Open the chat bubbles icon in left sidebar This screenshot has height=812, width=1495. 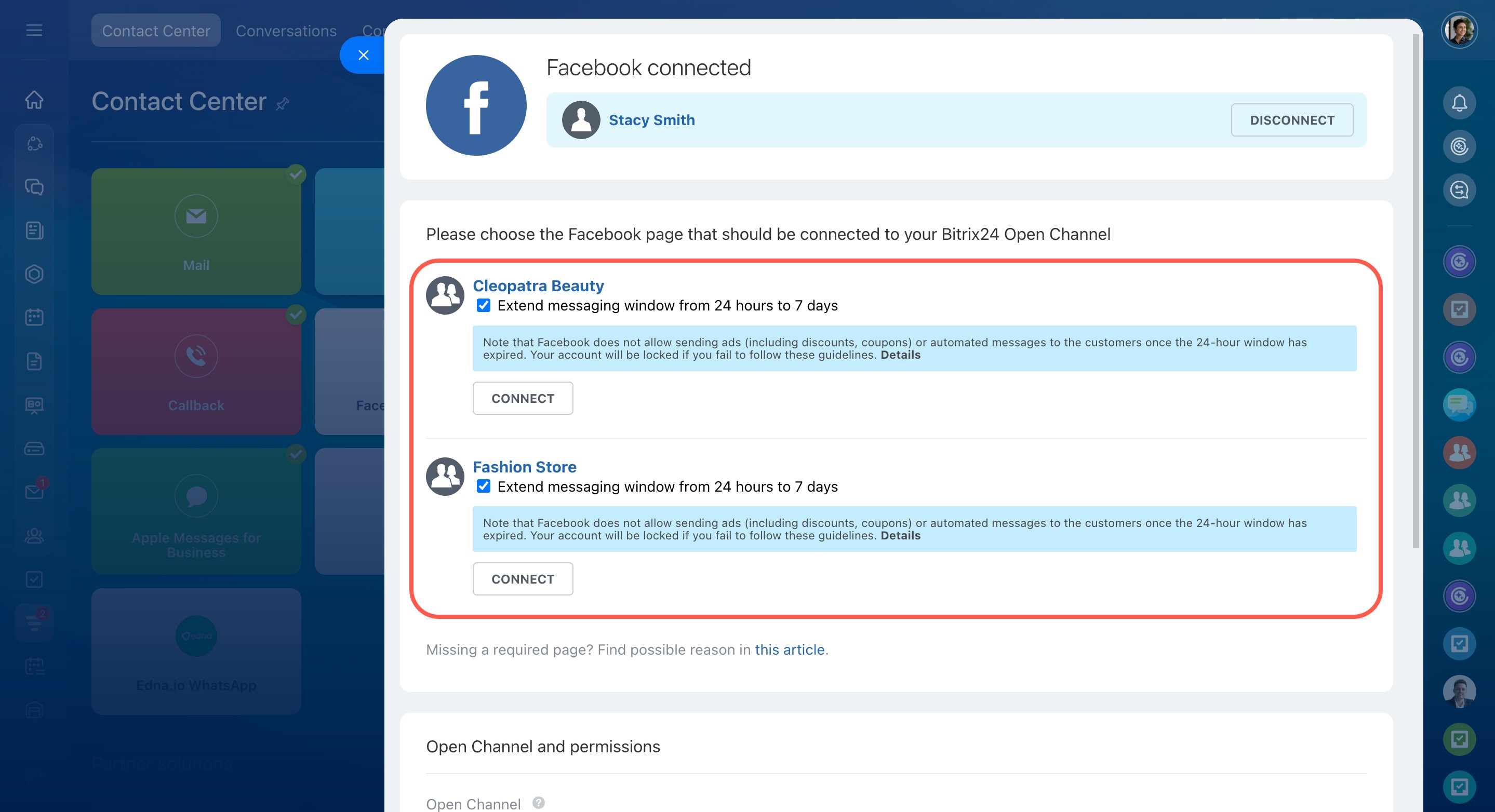34,187
